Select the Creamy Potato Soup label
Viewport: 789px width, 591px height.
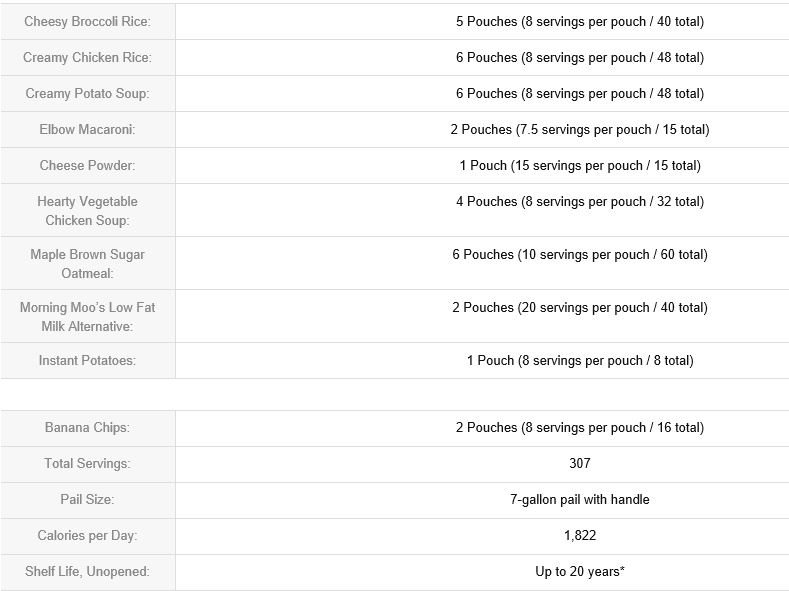tap(88, 94)
